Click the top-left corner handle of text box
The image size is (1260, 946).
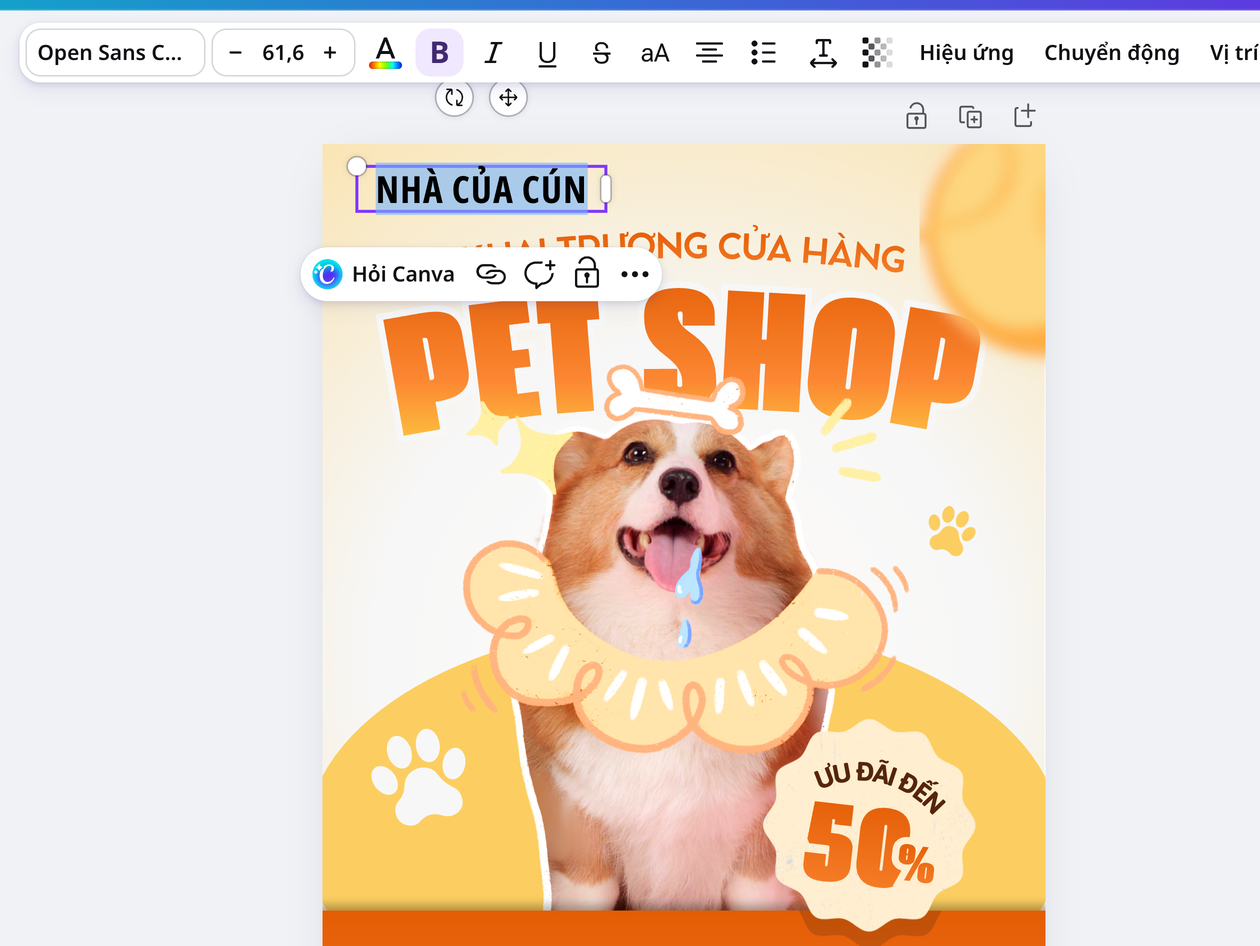coord(357,166)
